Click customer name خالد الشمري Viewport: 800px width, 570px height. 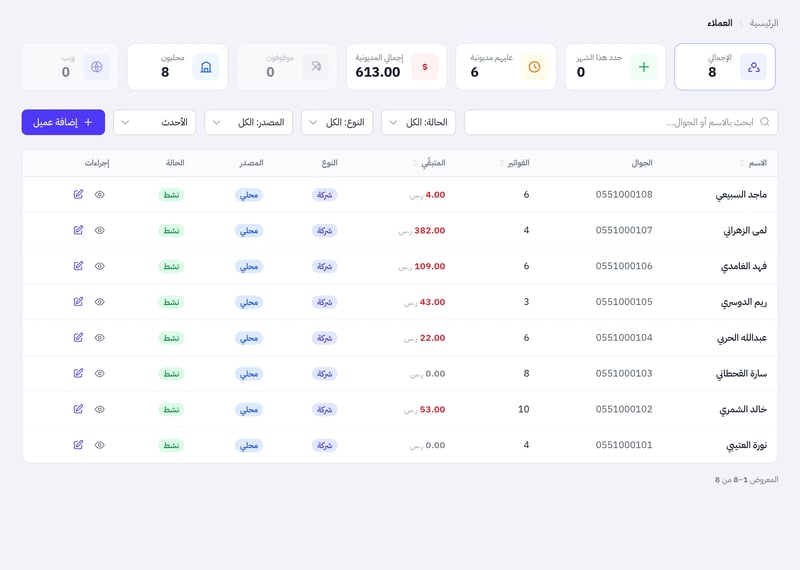(743, 410)
